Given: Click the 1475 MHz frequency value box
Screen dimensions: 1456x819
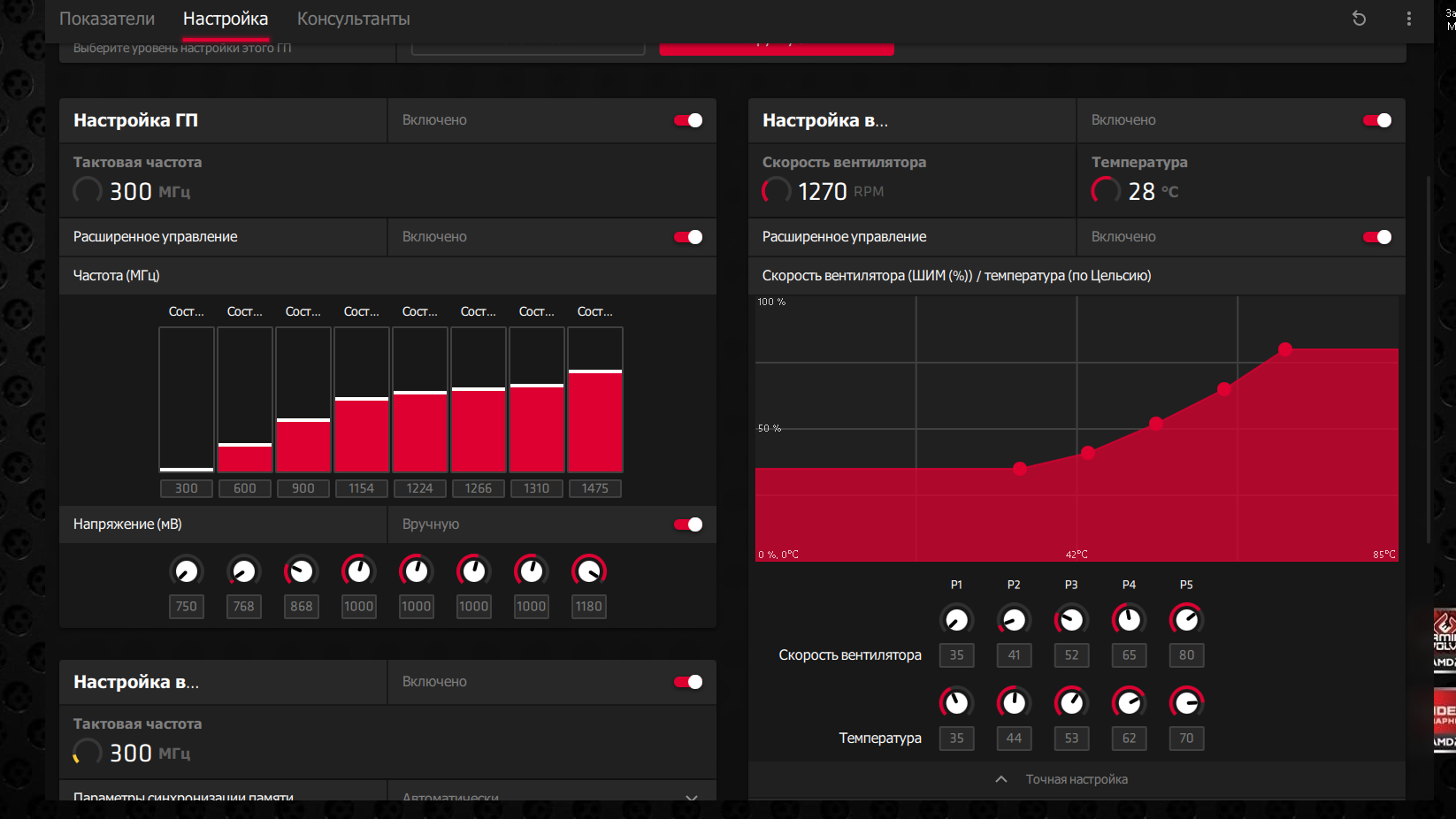Looking at the screenshot, I should 594,488.
